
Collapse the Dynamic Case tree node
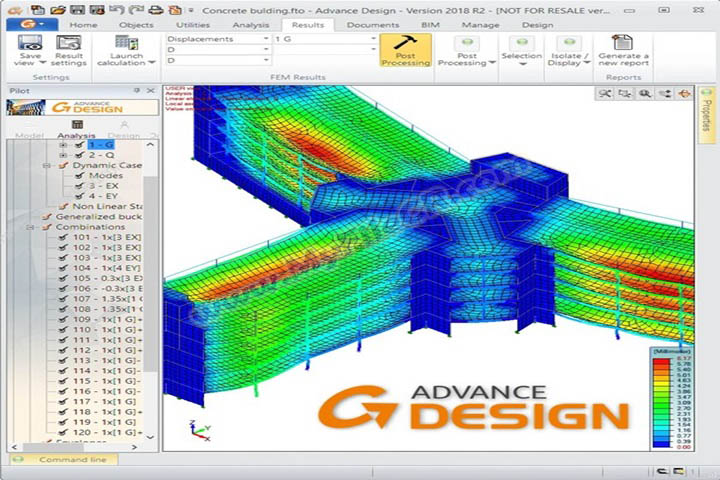[47, 165]
